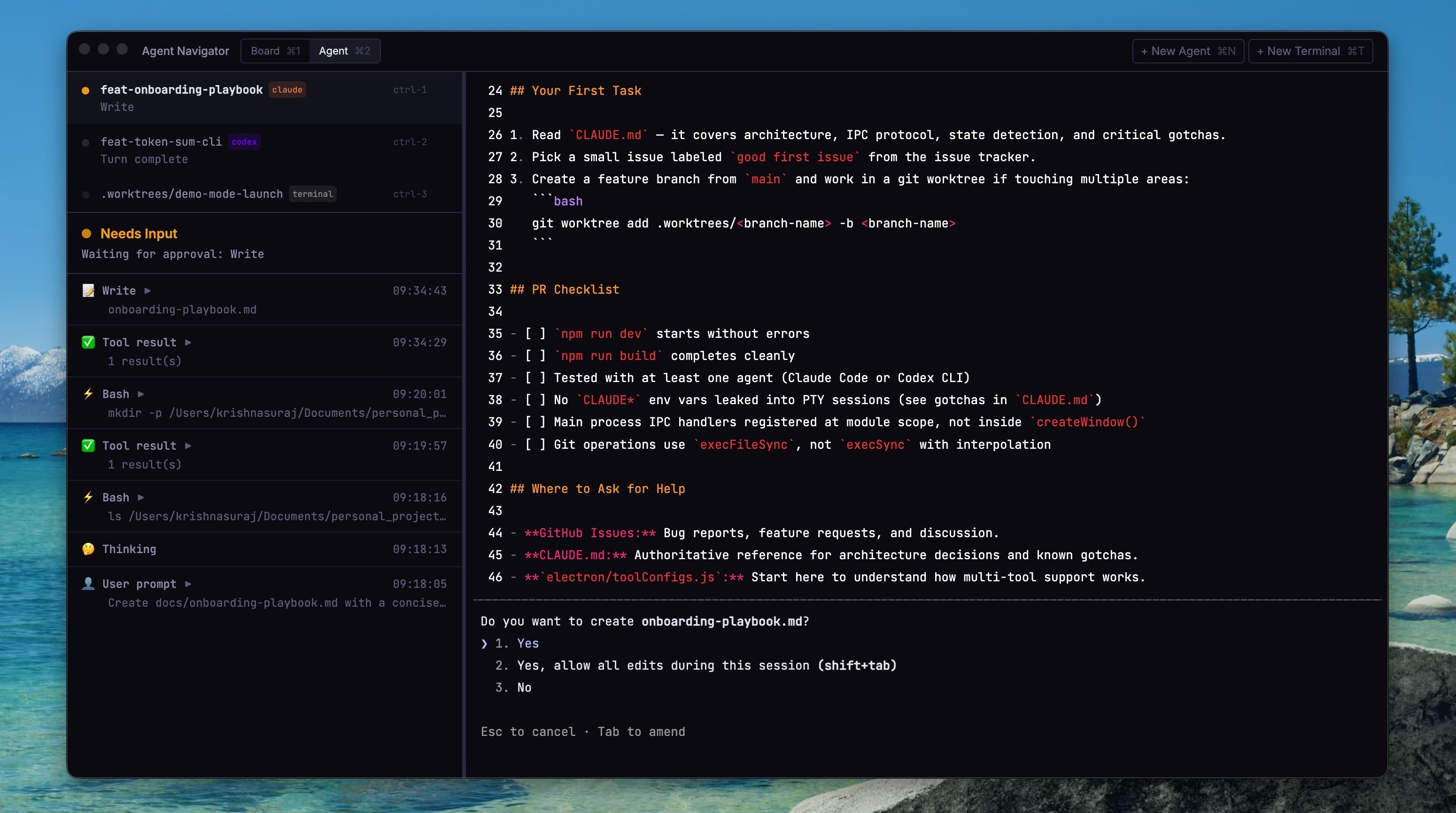Click the green checkmark beside 09:34:29 Tool result

click(x=88, y=342)
